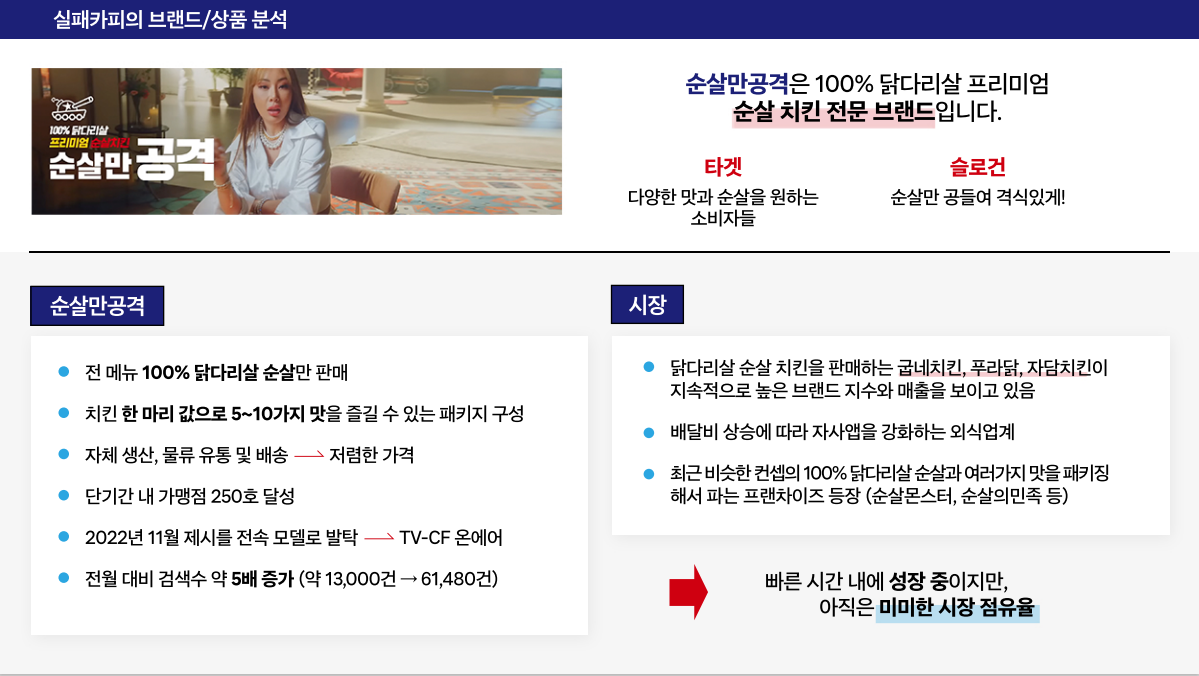Click bullet 자체 생산, 물류 유통 및 배송
Viewport: 1199px width, 676px height.
point(186,455)
